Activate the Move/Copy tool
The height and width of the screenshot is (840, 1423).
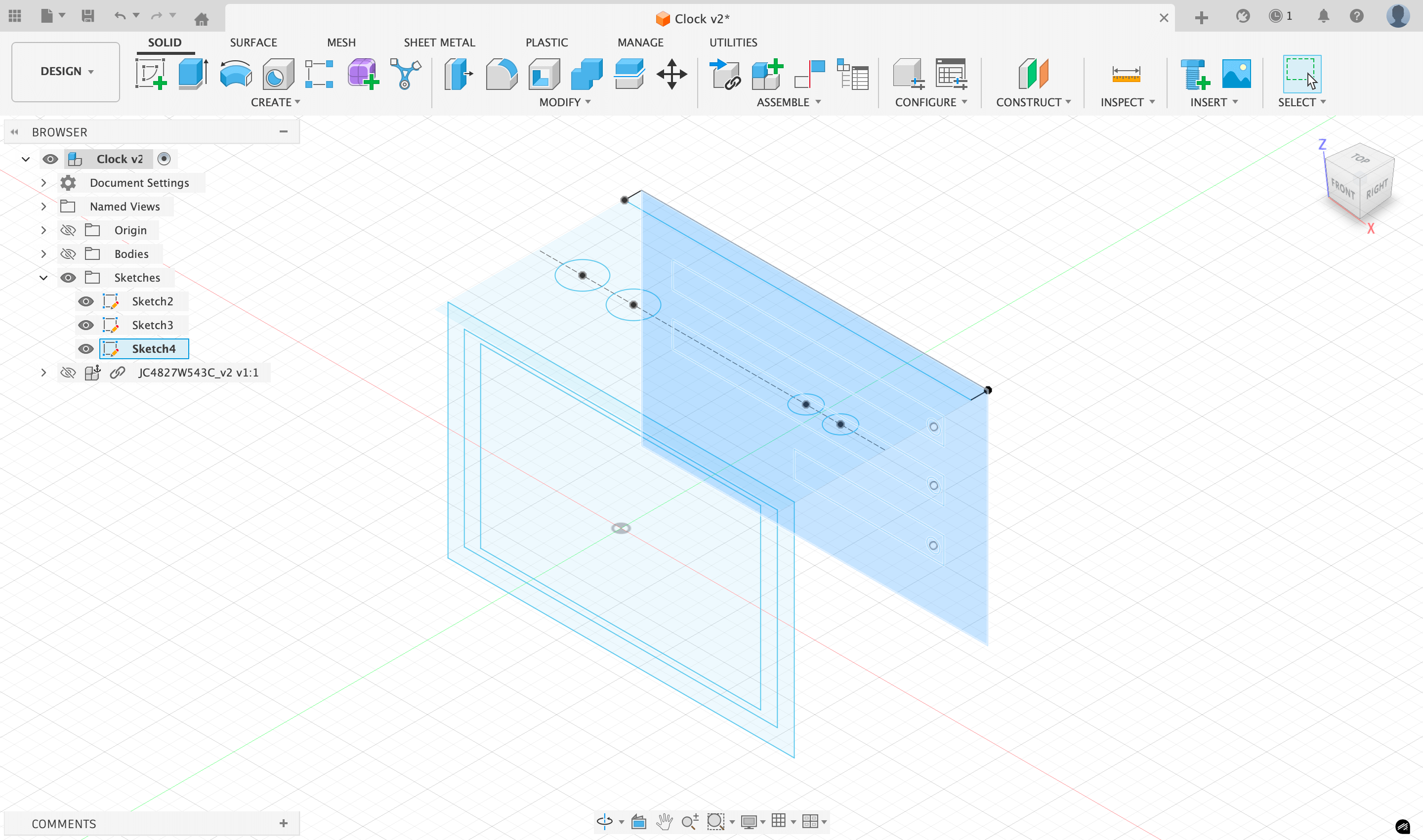[x=671, y=74]
